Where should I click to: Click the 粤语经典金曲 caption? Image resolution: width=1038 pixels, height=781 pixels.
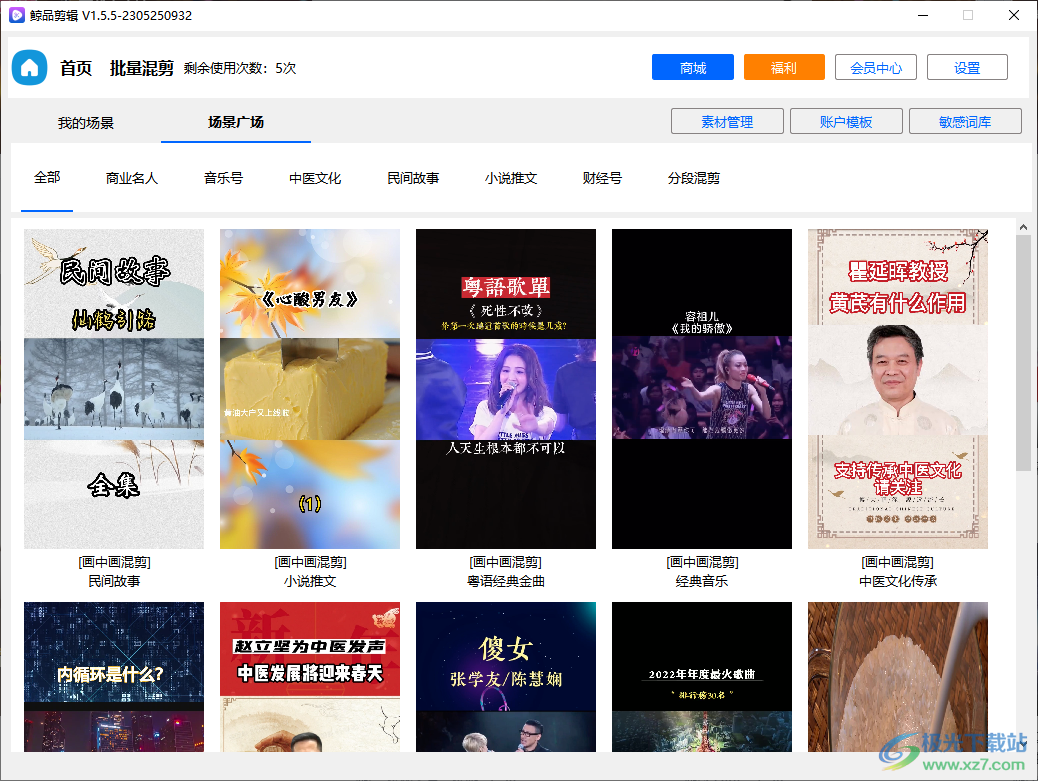(506, 581)
